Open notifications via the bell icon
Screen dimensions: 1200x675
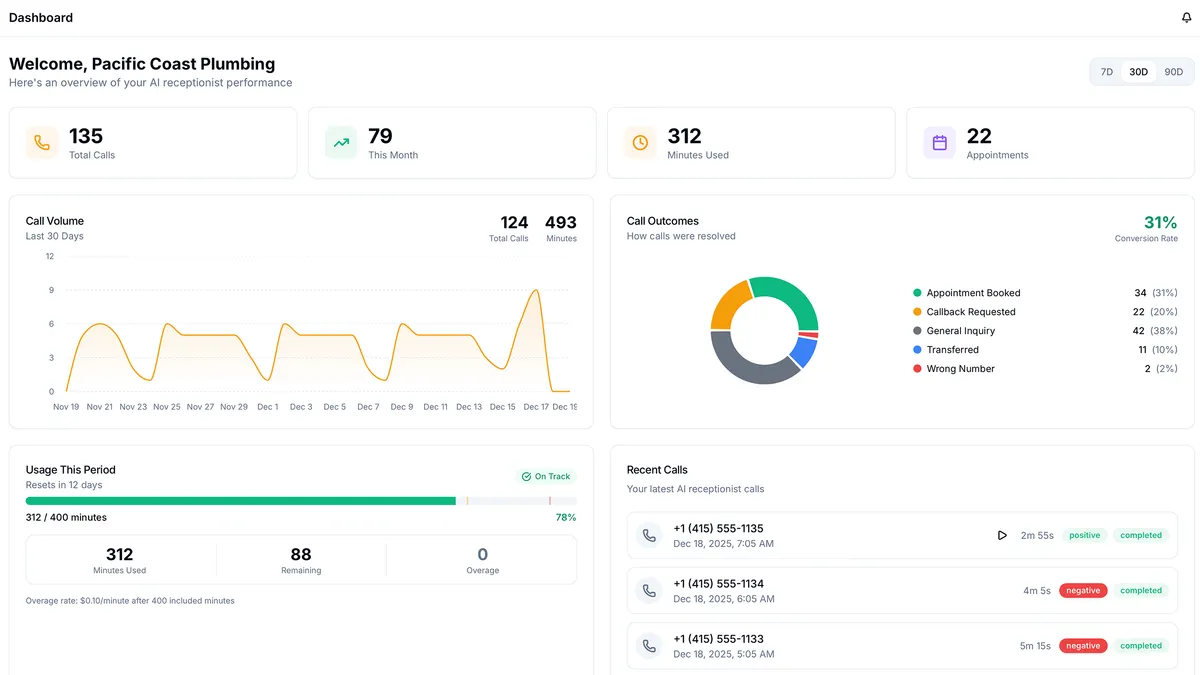click(x=1186, y=17)
